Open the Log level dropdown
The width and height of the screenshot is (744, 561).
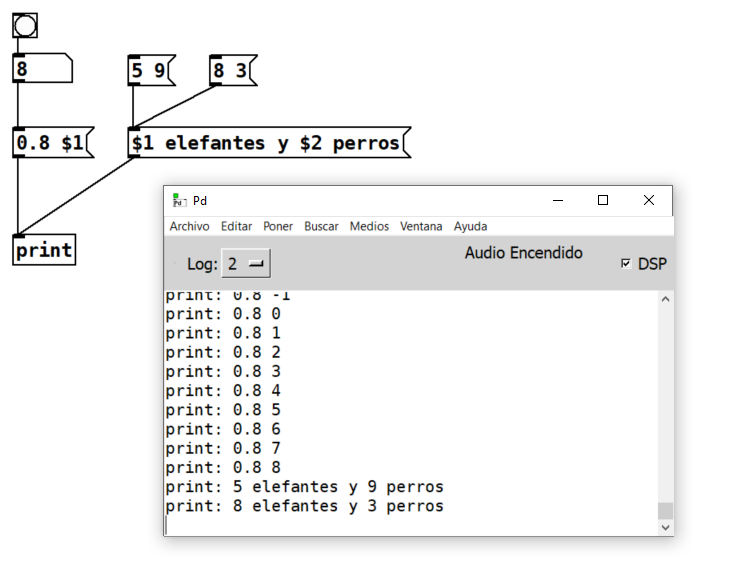(x=246, y=263)
